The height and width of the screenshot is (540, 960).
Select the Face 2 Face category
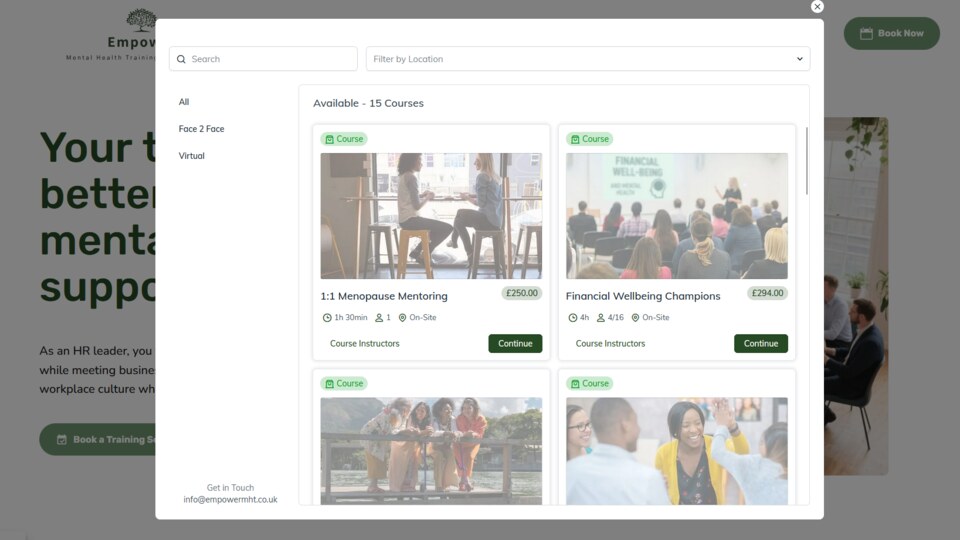(x=201, y=129)
